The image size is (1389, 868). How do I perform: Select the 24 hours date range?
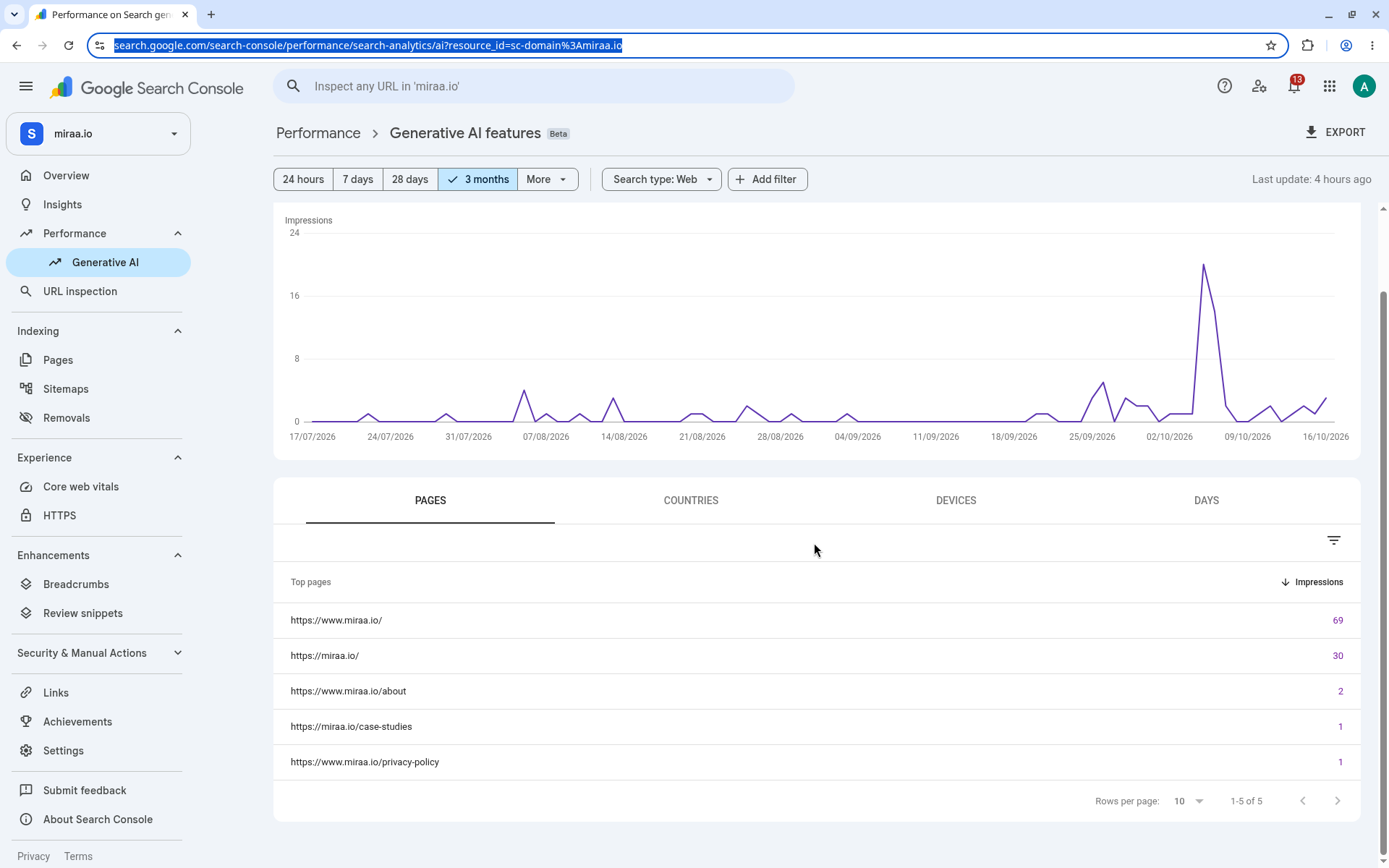tap(303, 179)
